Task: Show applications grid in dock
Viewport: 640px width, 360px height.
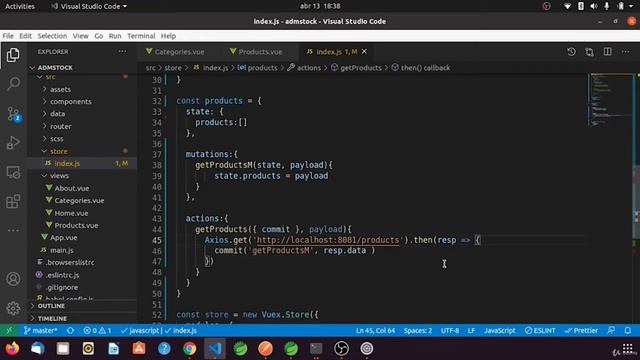Action: tap(627, 349)
